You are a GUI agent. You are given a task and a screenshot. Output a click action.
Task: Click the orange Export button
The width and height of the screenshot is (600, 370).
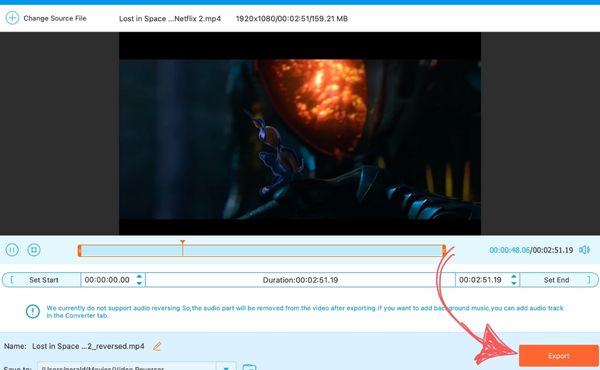pos(558,356)
